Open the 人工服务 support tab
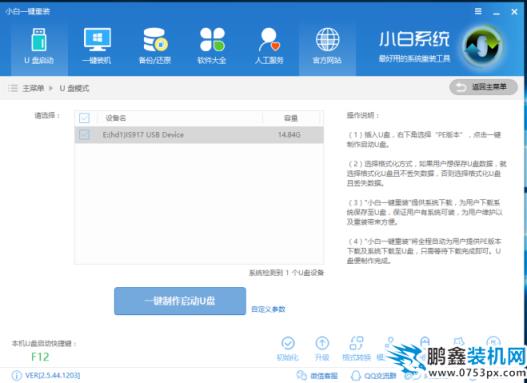This screenshot has width=527, height=383. pyautogui.click(x=269, y=47)
